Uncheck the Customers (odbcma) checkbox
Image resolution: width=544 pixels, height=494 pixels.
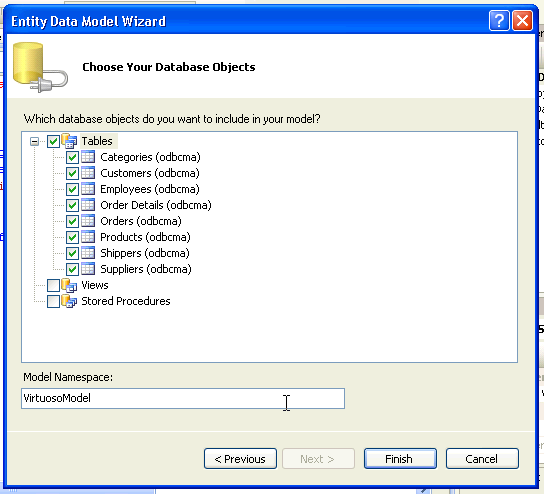(72, 173)
